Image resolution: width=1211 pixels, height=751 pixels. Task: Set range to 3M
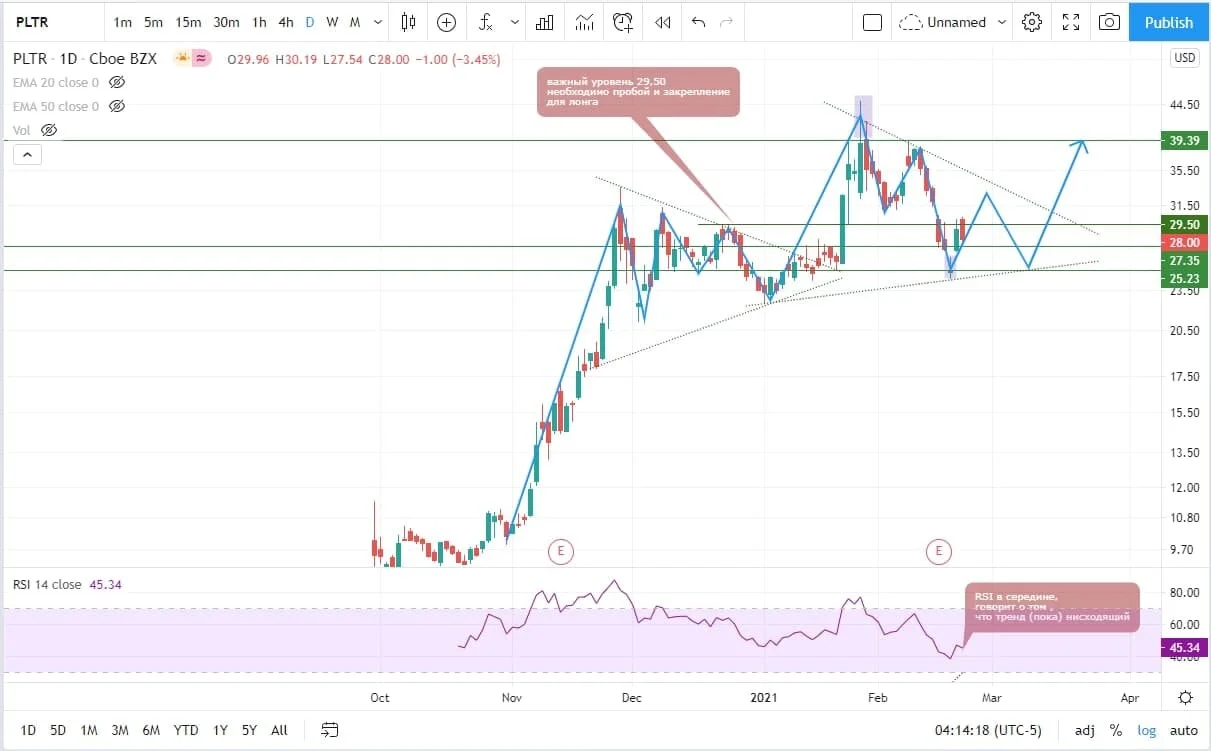(x=120, y=730)
